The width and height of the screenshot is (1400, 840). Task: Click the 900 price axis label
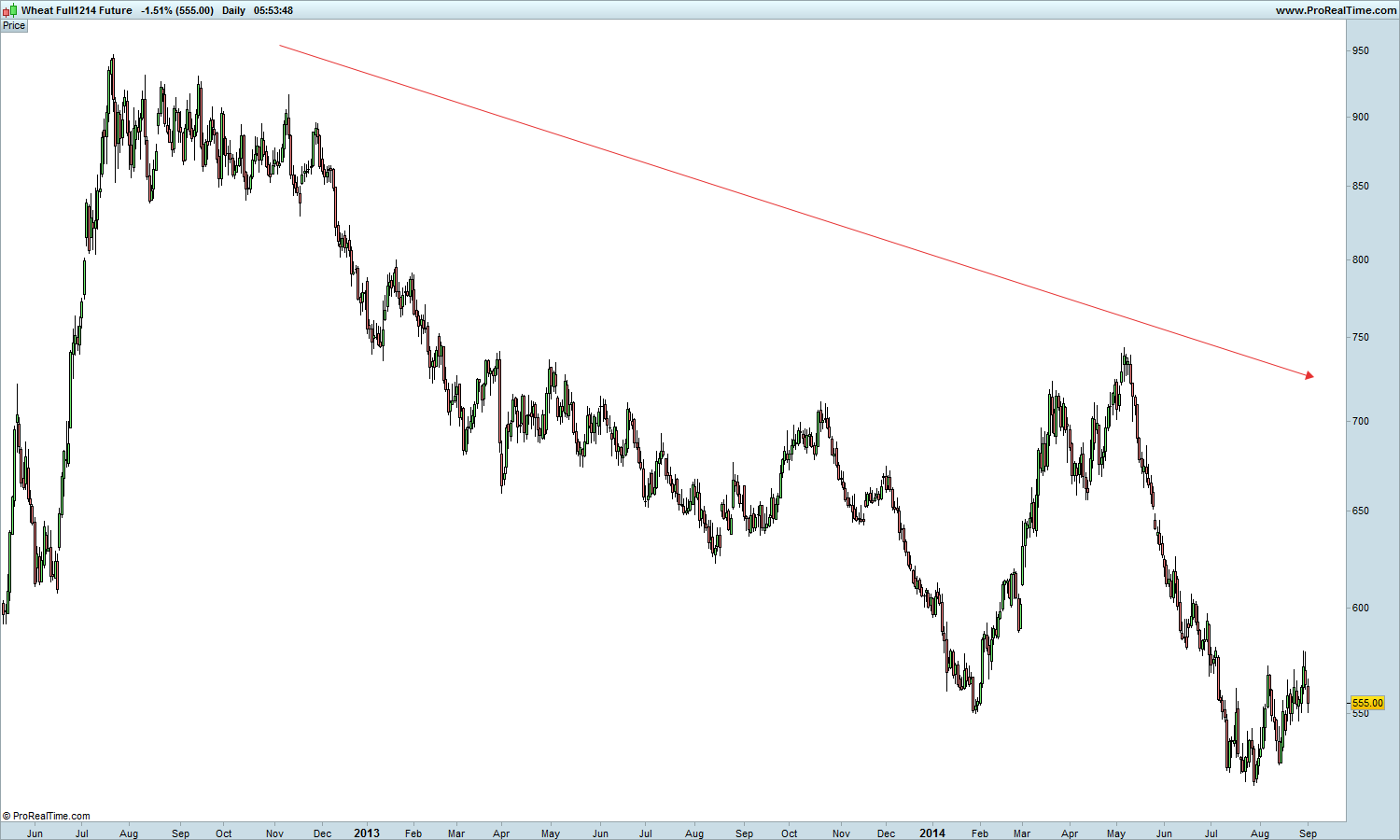[1361, 117]
